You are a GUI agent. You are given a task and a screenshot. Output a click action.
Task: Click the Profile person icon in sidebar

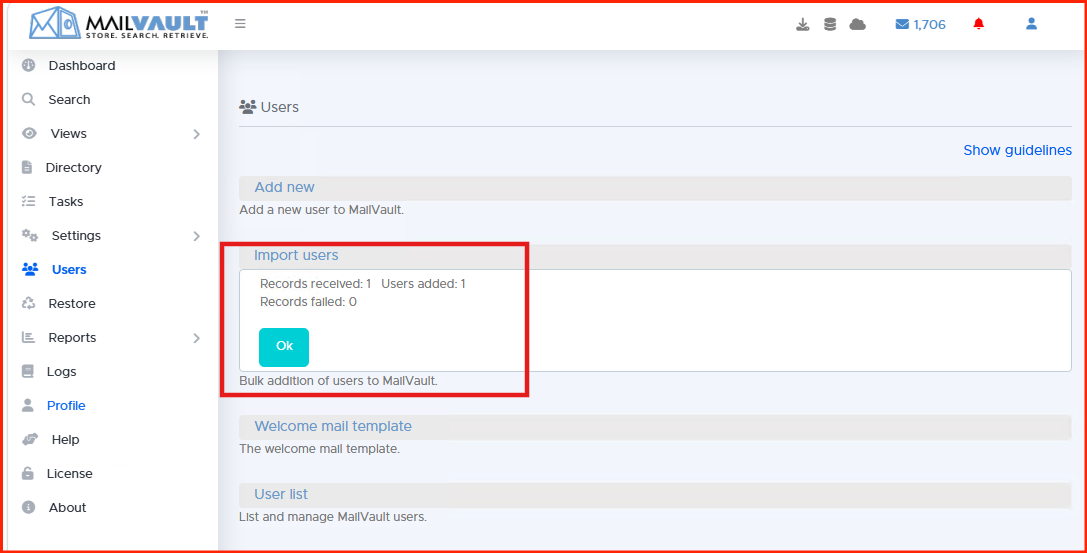tap(28, 405)
